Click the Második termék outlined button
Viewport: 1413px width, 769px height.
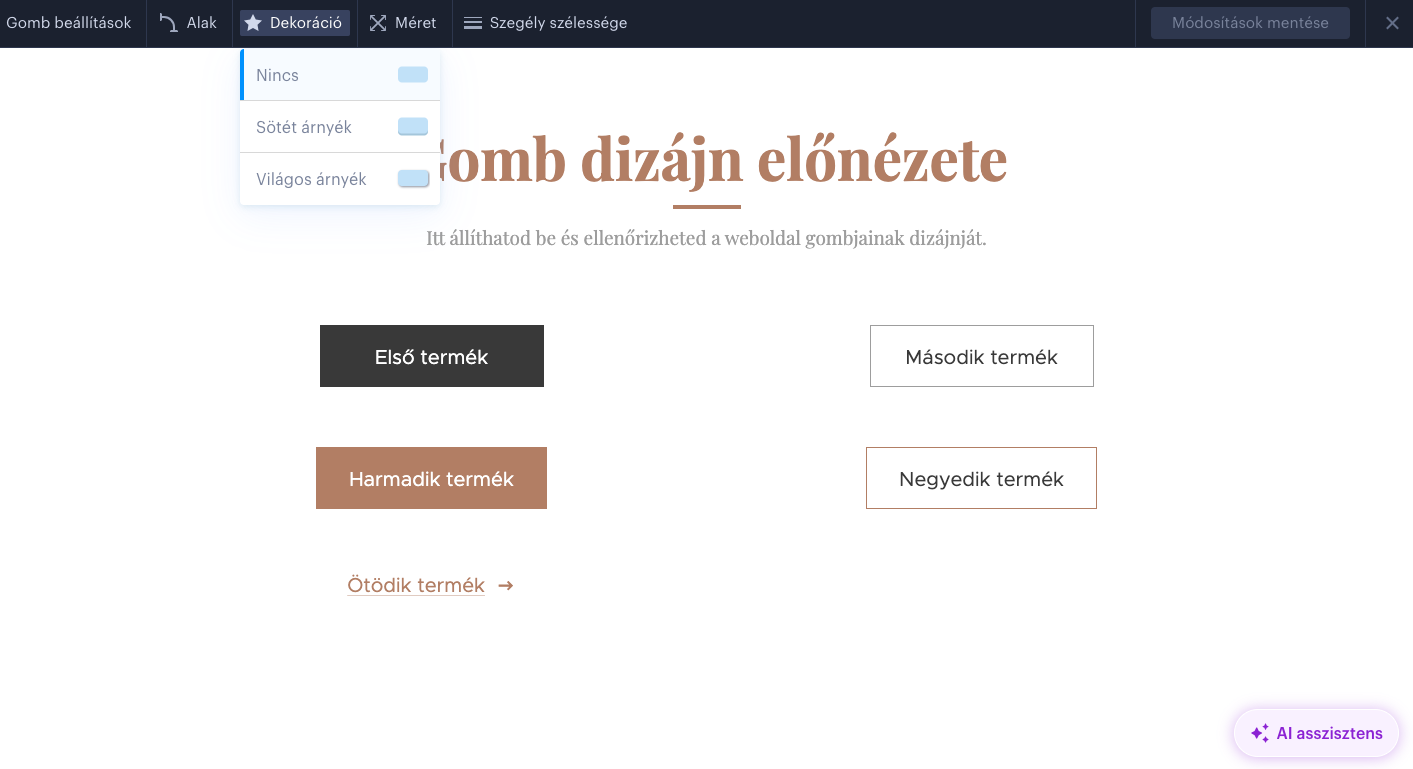point(982,356)
